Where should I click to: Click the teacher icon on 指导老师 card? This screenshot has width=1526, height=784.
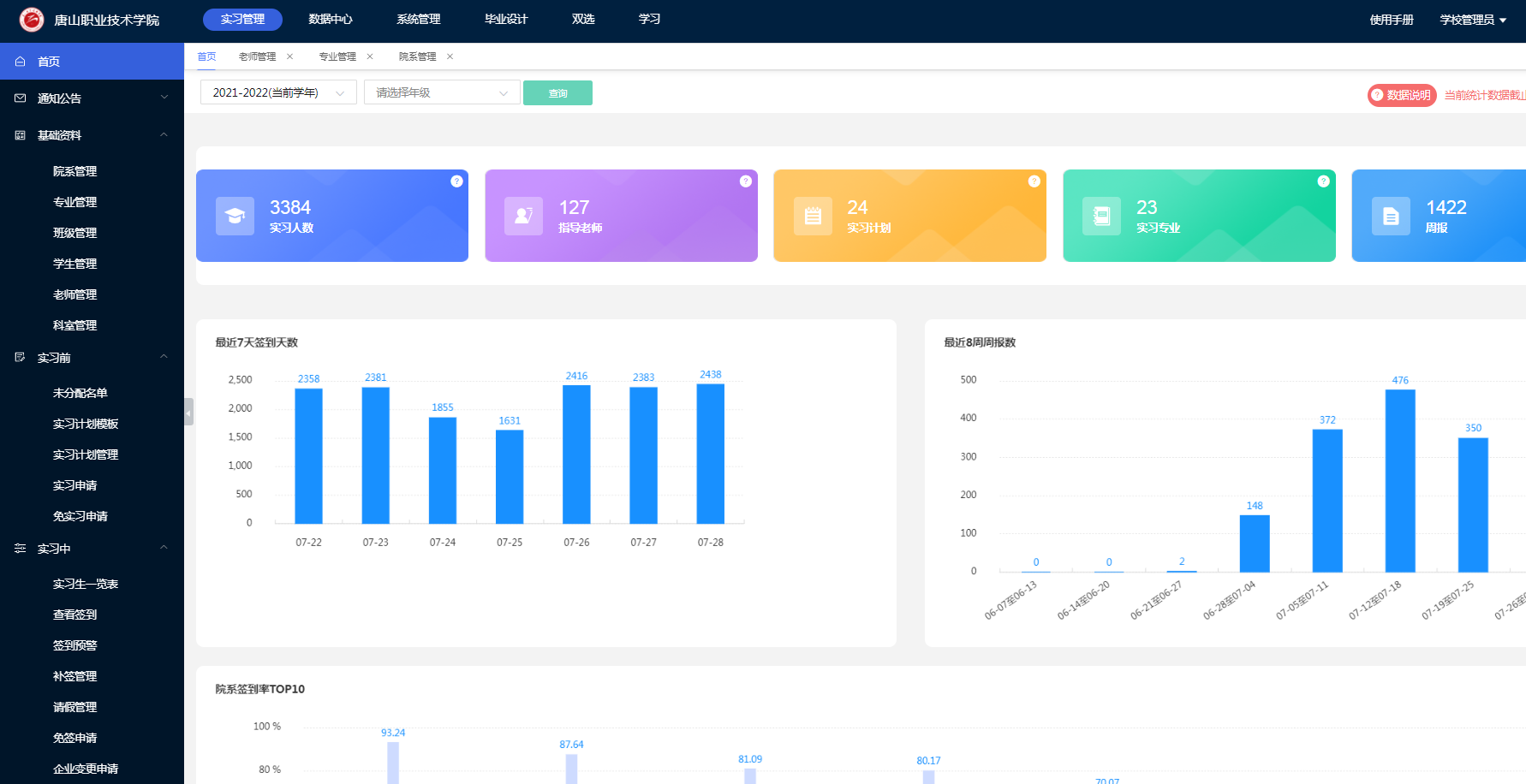(523, 217)
